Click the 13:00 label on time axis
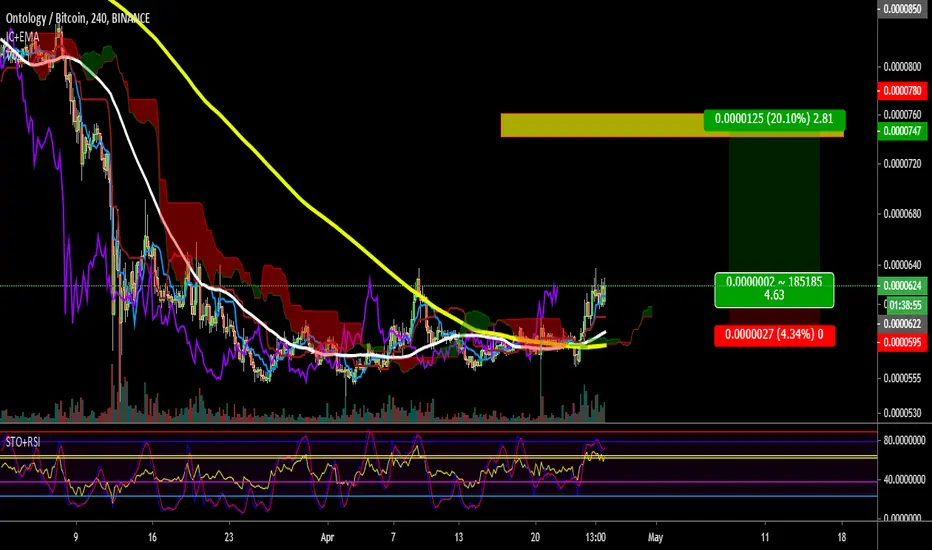This screenshot has width=932, height=550. coord(595,537)
